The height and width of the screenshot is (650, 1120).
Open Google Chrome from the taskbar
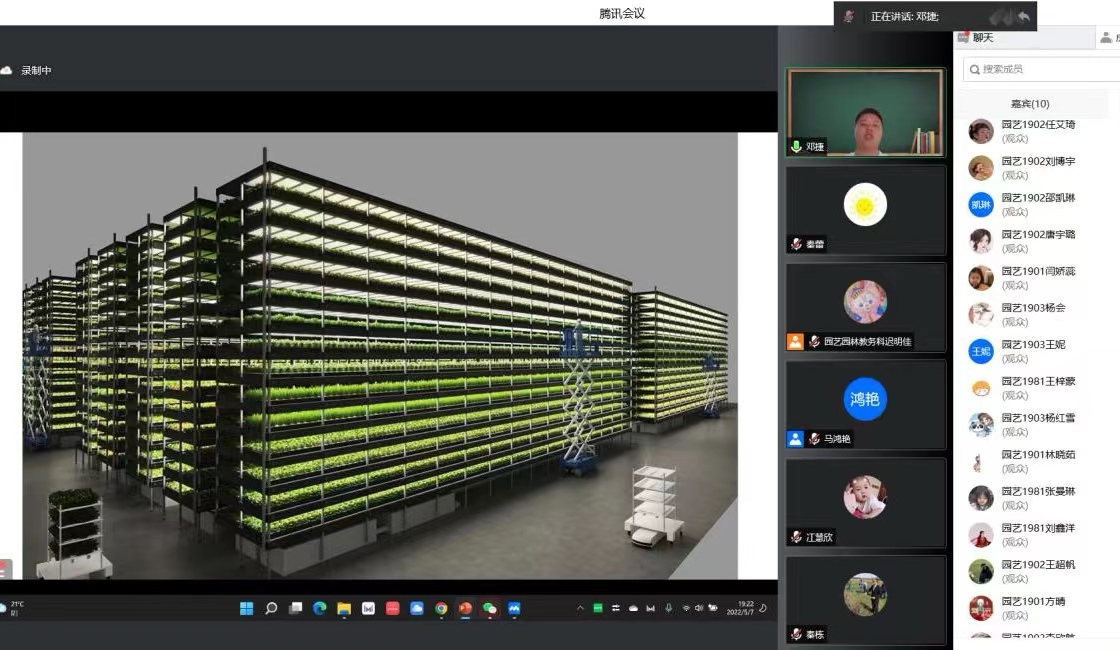pyautogui.click(x=441, y=608)
